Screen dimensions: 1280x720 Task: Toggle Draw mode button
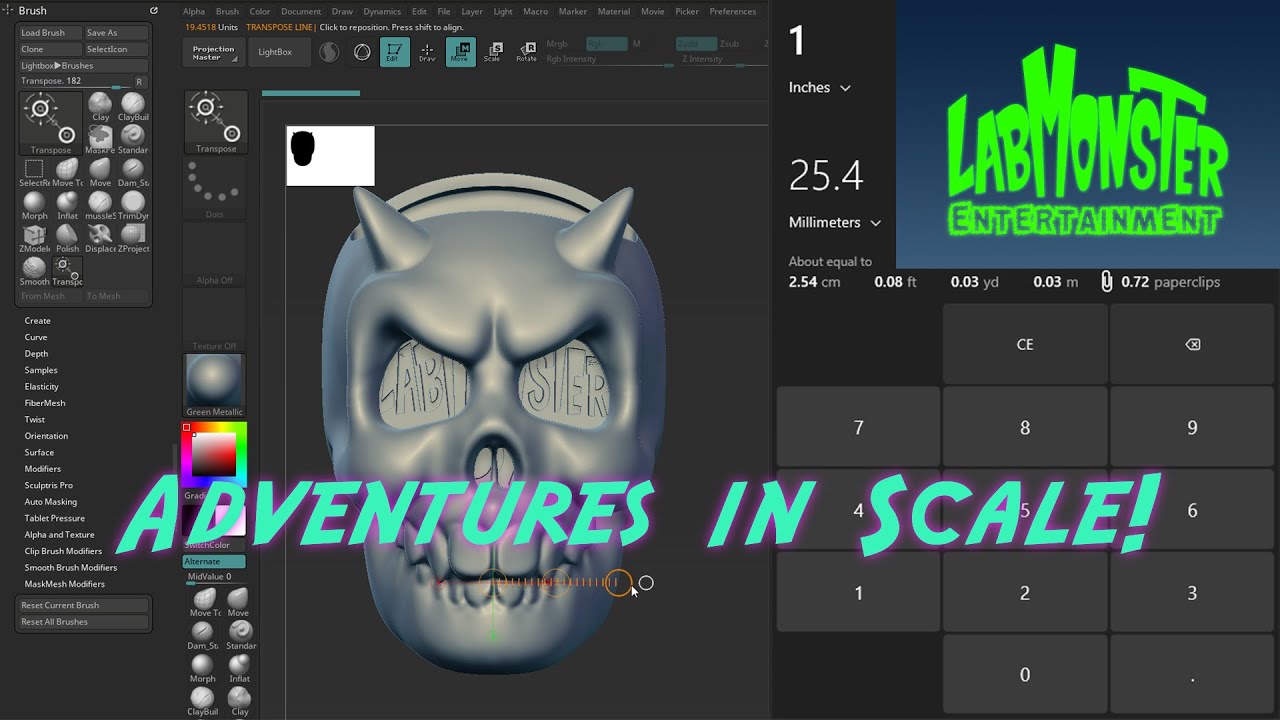click(x=427, y=53)
